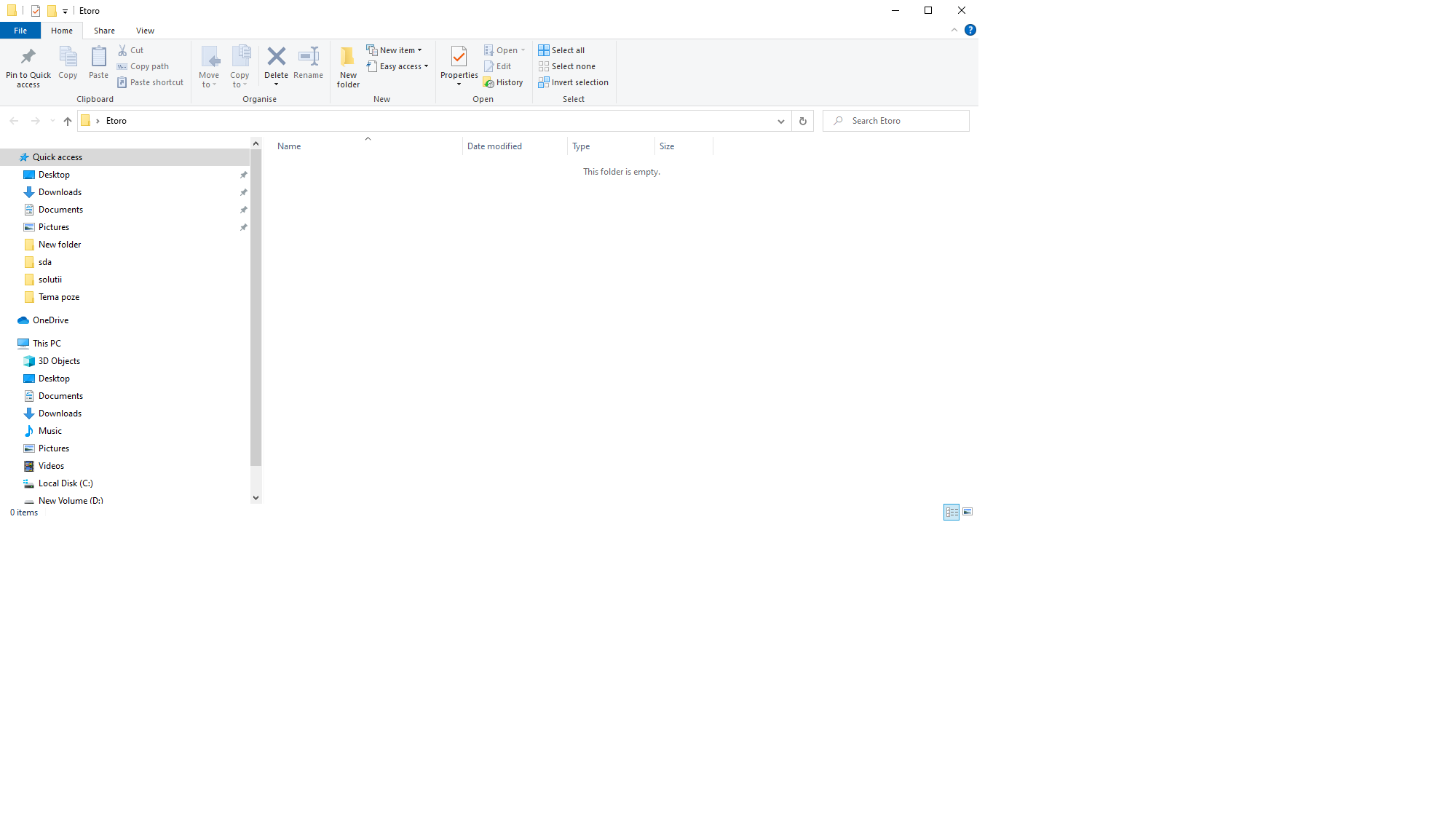Image resolution: width=1456 pixels, height=819 pixels.
Task: Create a New folder from ribbon
Action: (x=348, y=67)
